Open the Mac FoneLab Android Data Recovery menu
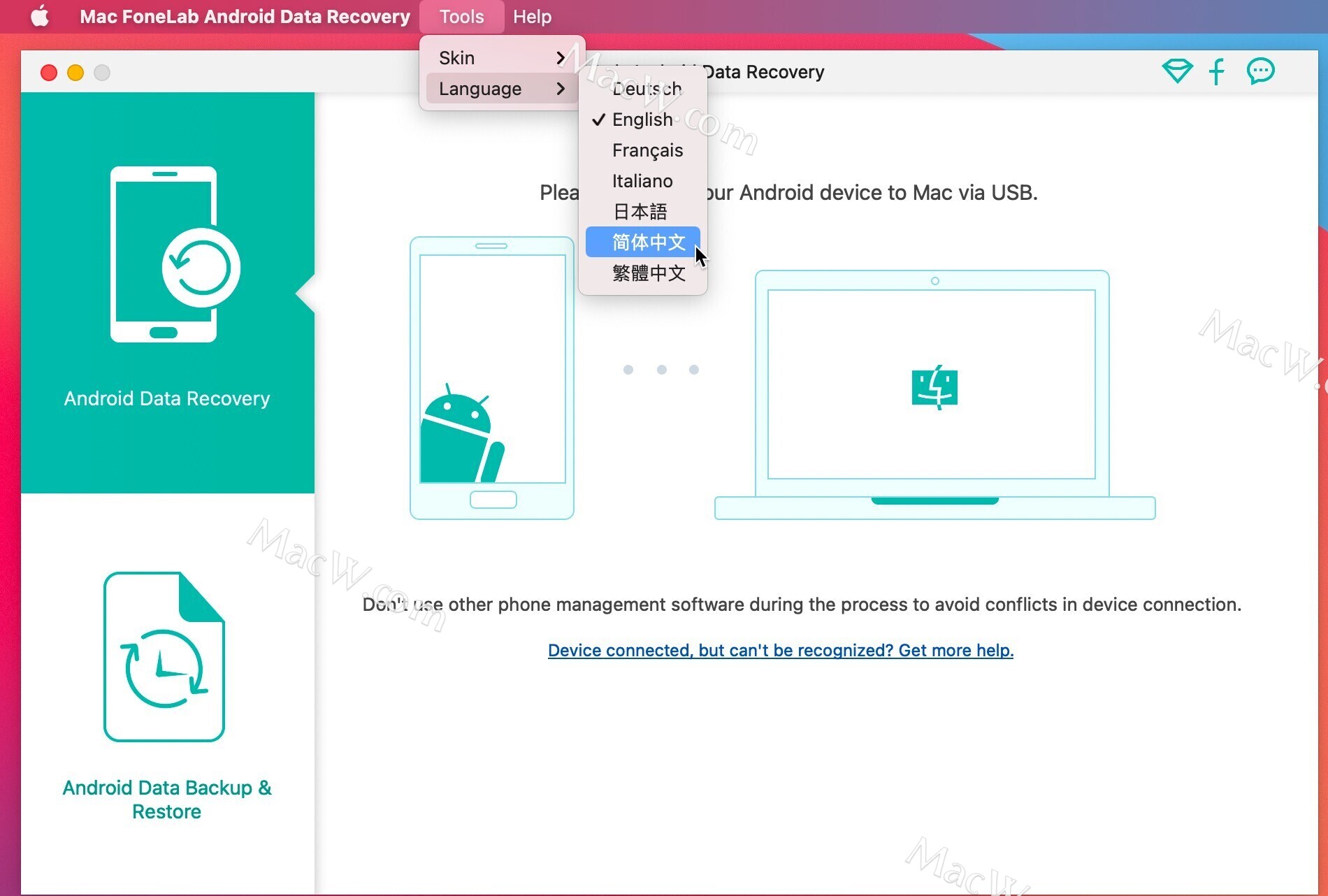The image size is (1328, 896). [x=245, y=16]
